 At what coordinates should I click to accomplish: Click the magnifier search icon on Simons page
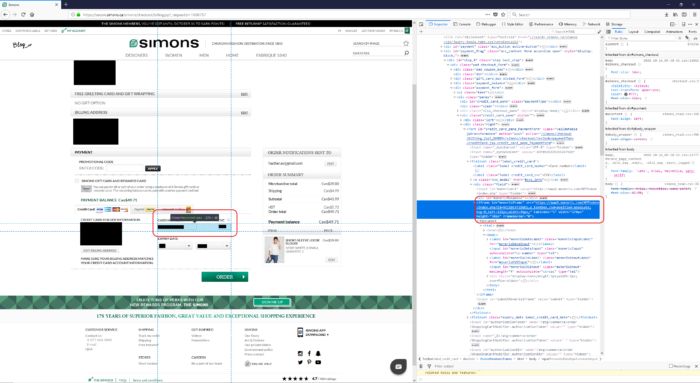pyautogui.click(x=406, y=53)
